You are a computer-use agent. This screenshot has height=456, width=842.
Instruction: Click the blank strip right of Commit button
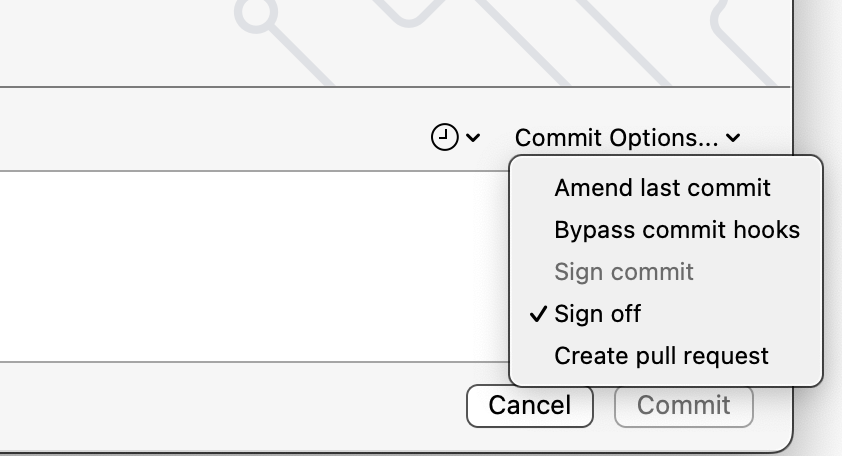click(772, 405)
